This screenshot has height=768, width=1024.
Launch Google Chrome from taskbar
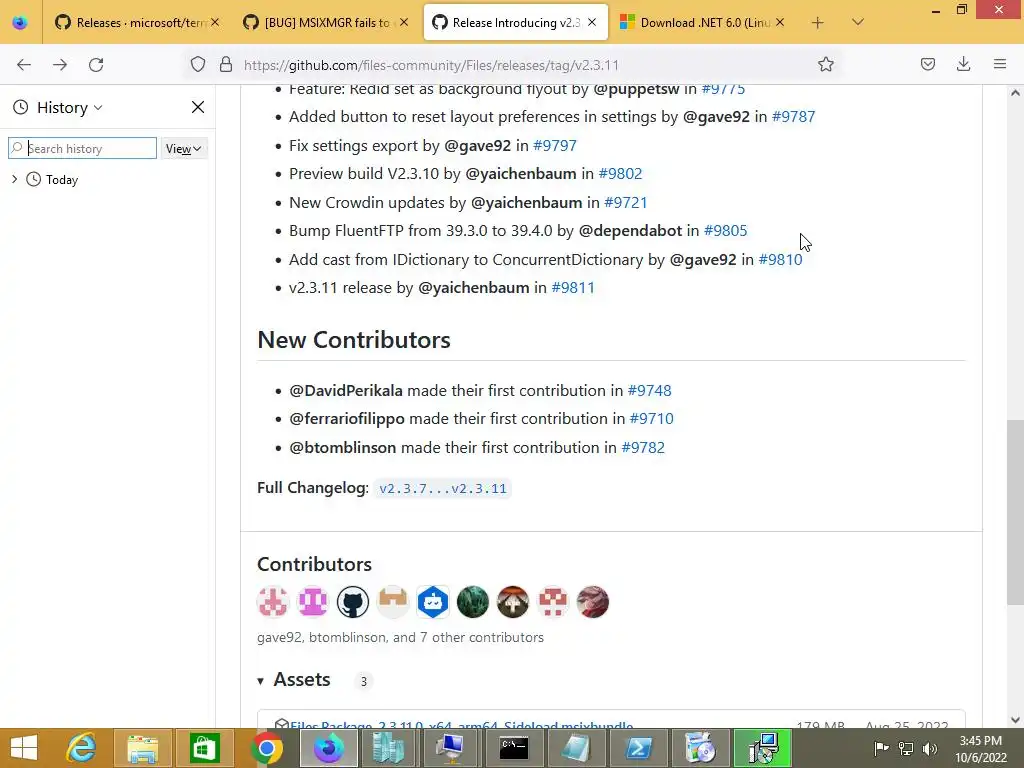click(266, 748)
